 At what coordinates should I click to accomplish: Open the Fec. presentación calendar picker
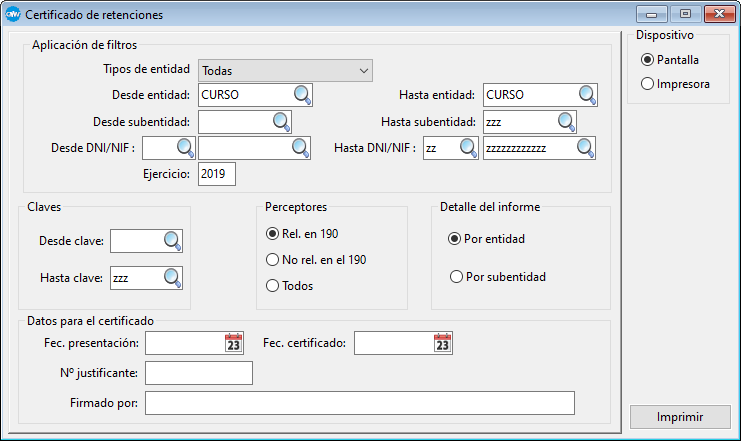click(x=234, y=343)
